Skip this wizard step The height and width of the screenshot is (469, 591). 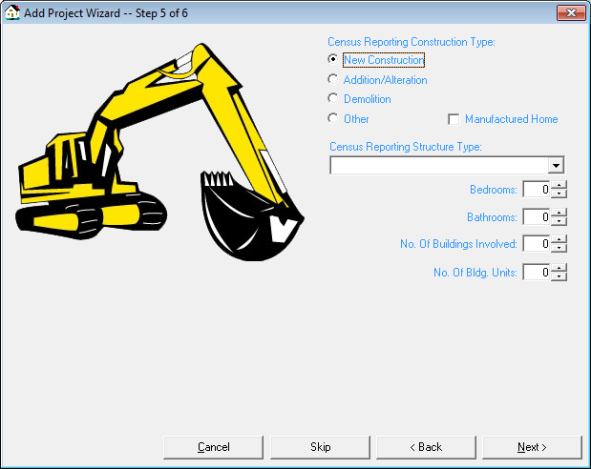coord(320,447)
